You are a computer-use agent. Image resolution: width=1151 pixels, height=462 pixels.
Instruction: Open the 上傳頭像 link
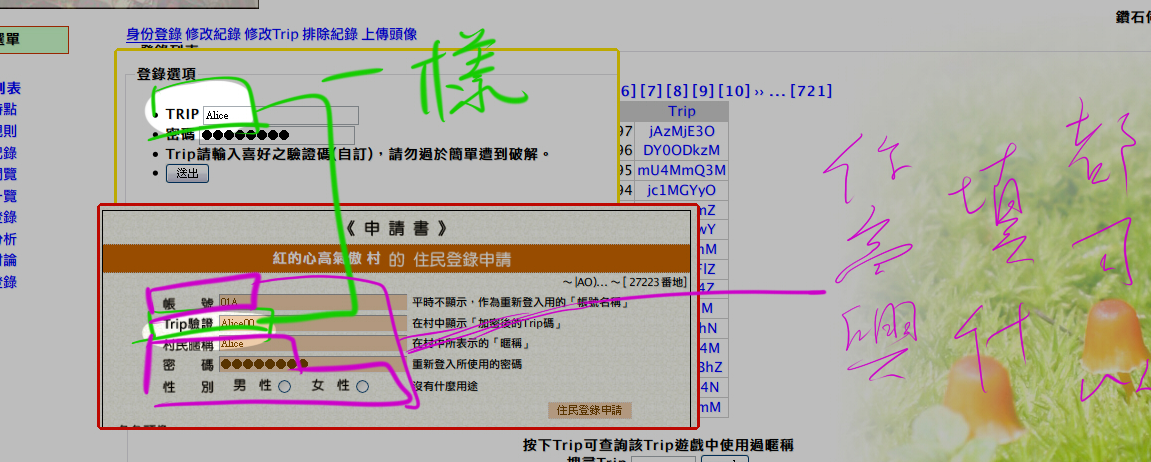[389, 34]
